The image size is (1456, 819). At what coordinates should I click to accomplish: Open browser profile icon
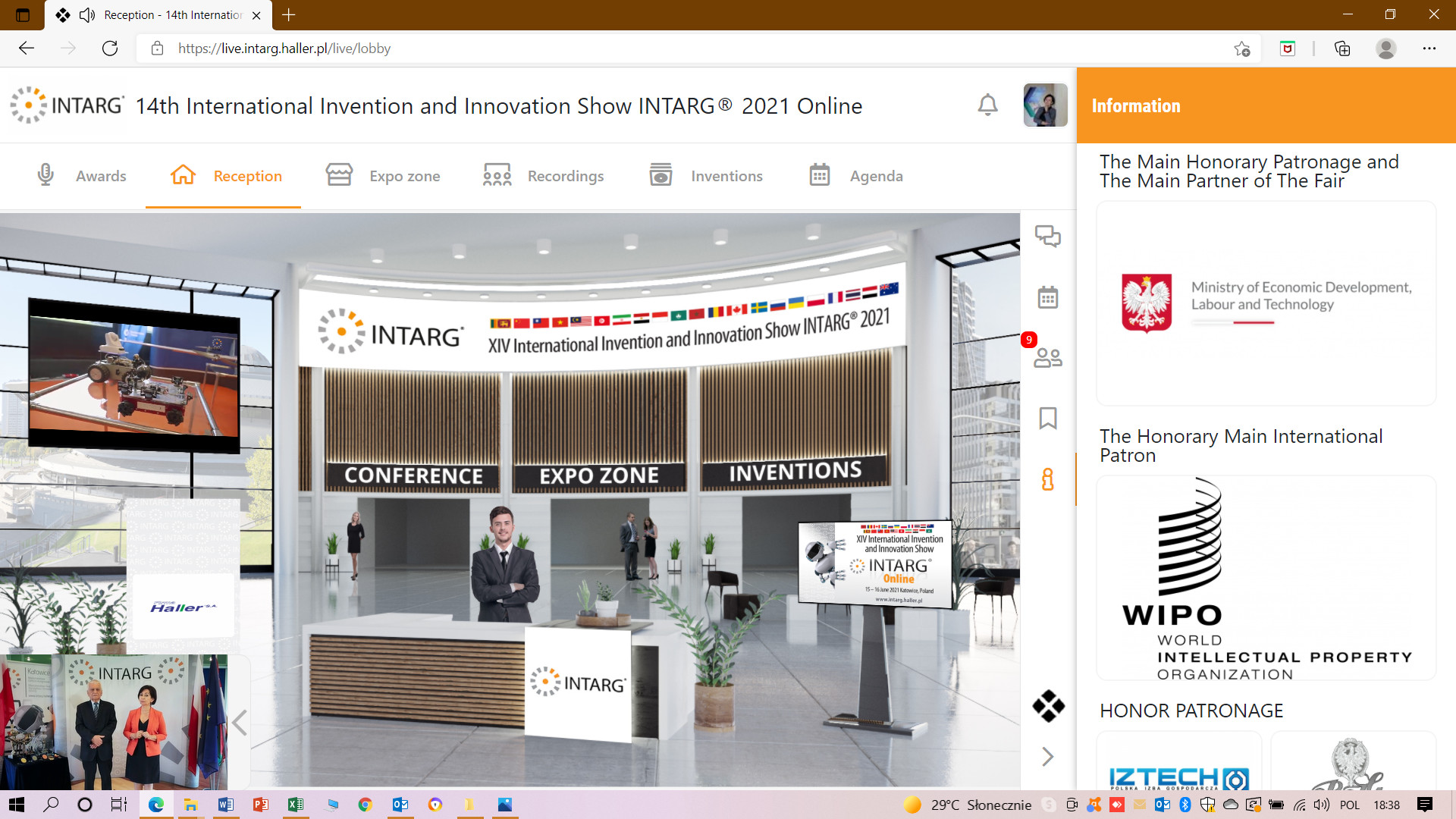pyautogui.click(x=1386, y=49)
